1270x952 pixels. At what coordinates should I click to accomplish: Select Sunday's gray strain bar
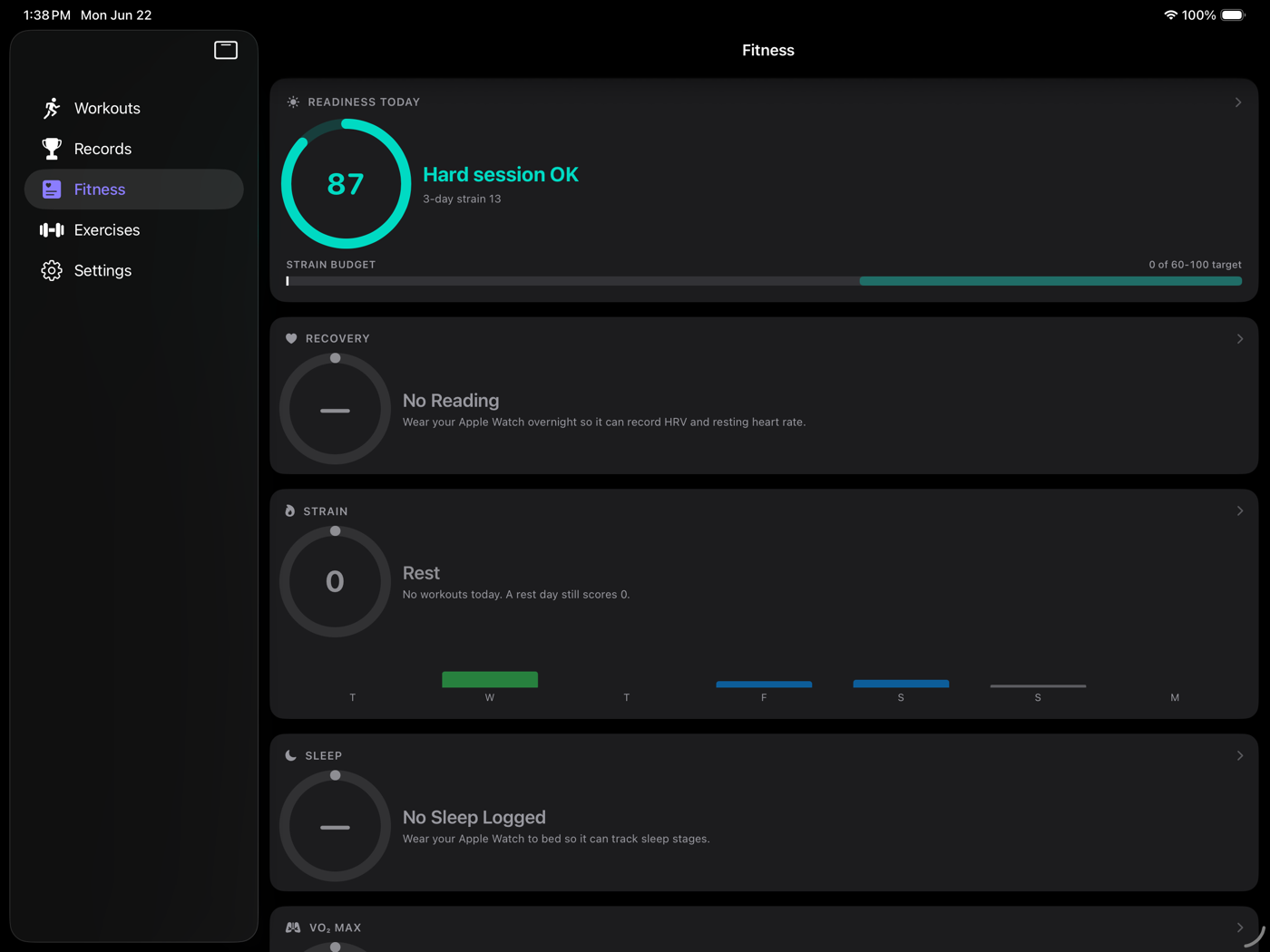1038,685
